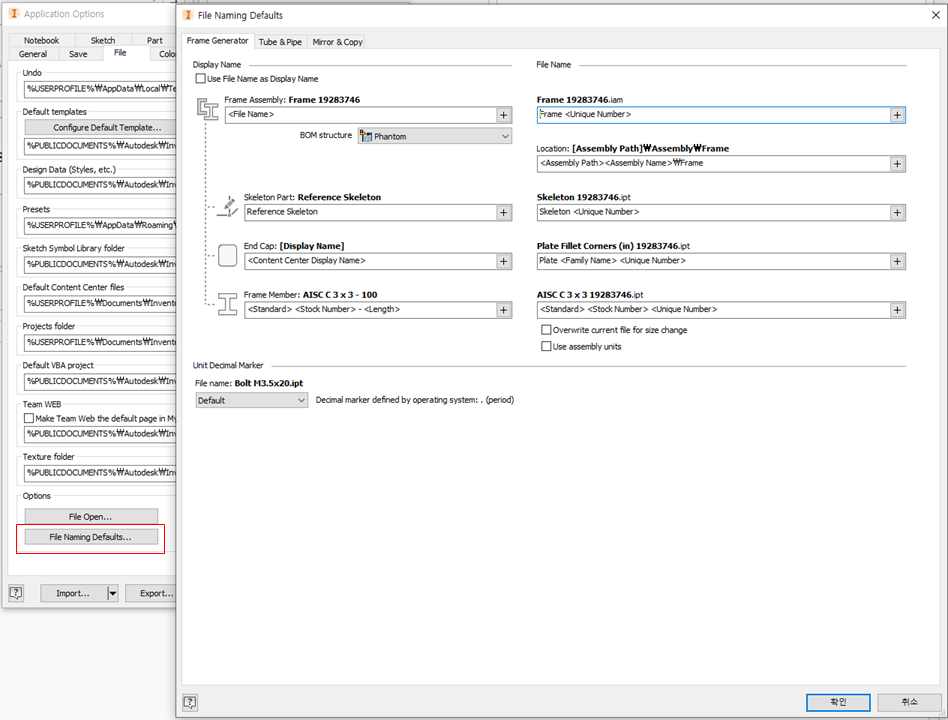Click the File Open button
948x720 pixels.
coord(90,515)
